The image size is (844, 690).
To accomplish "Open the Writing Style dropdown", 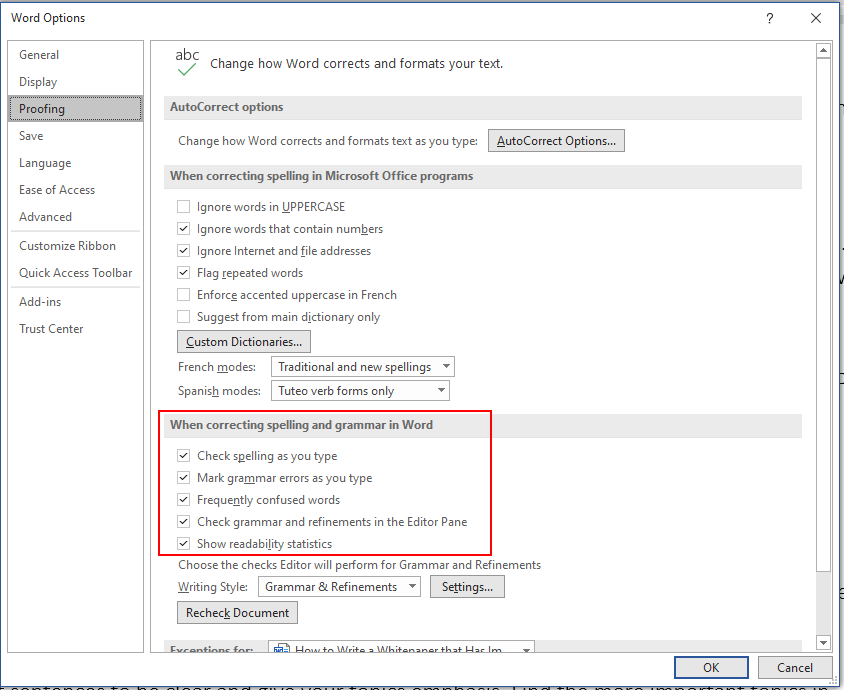I will click(x=340, y=587).
